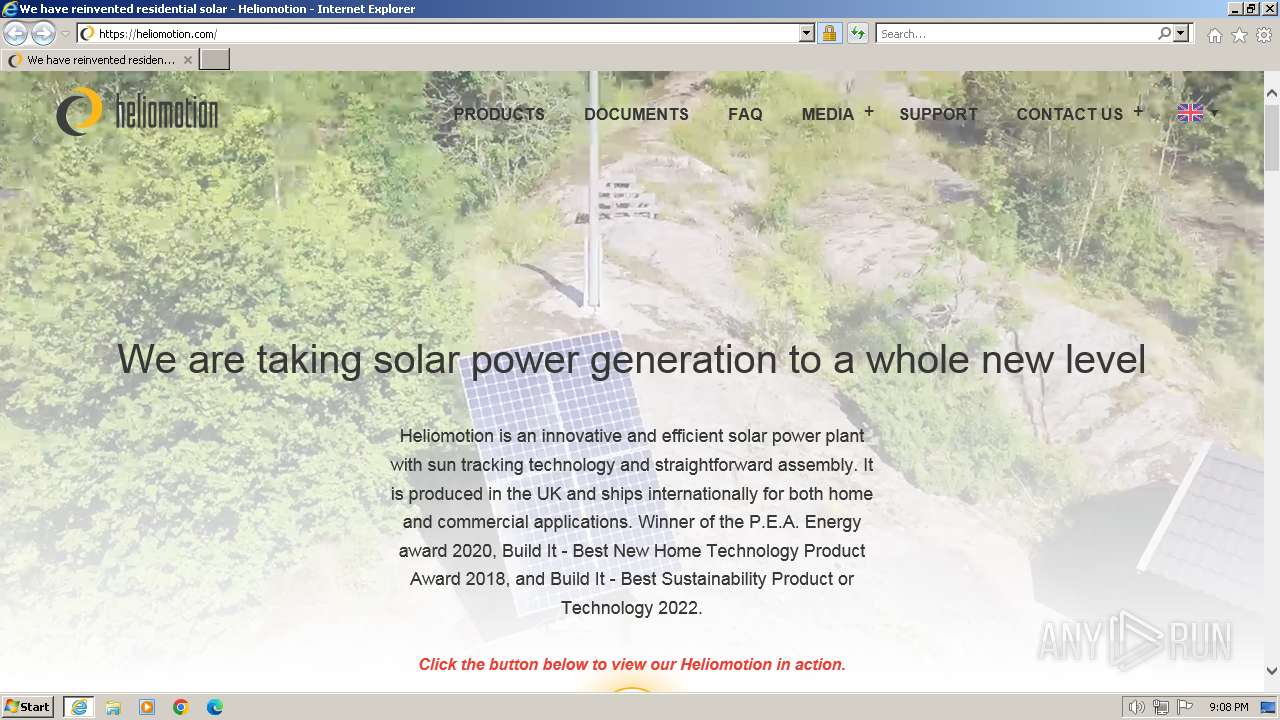The width and height of the screenshot is (1280, 720).
Task: Open File Explorer taskbar icon
Action: [113, 707]
